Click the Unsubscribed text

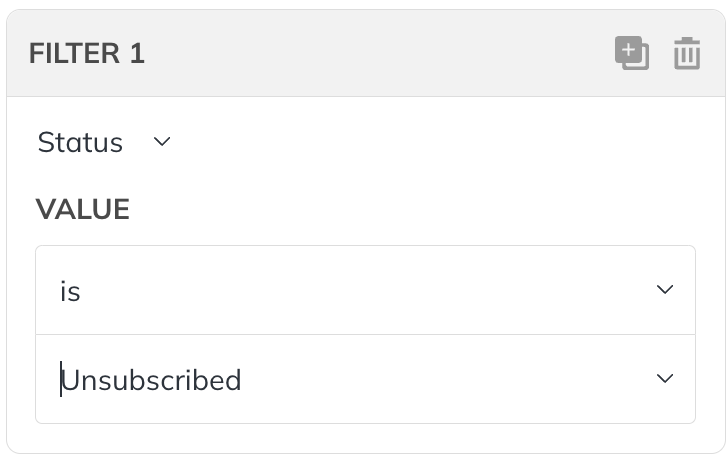coord(151,380)
